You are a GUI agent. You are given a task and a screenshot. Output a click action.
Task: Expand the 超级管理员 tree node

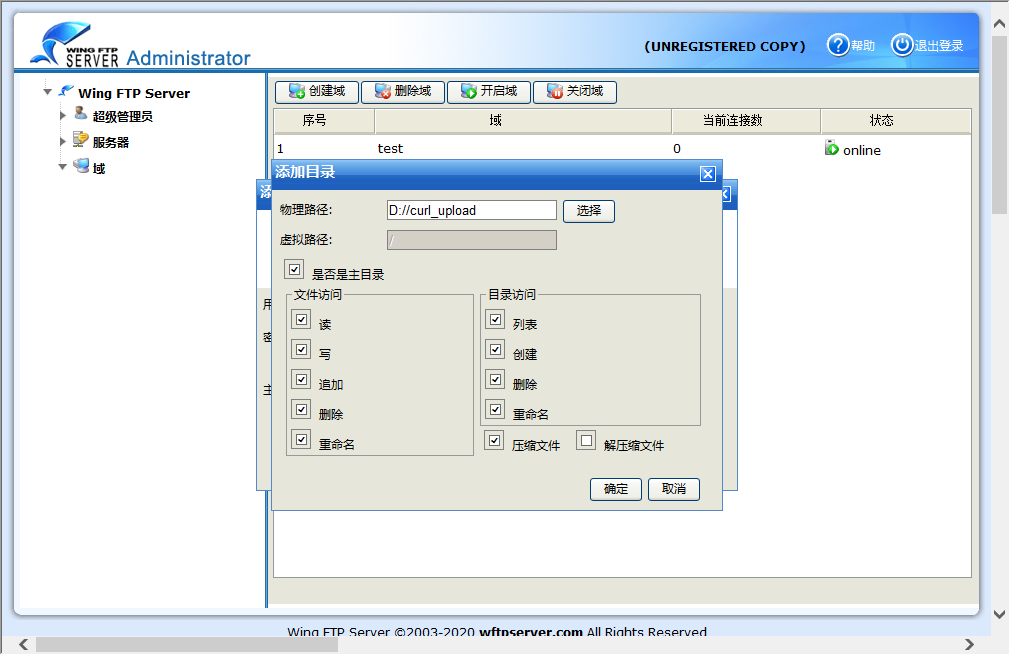pos(63,116)
